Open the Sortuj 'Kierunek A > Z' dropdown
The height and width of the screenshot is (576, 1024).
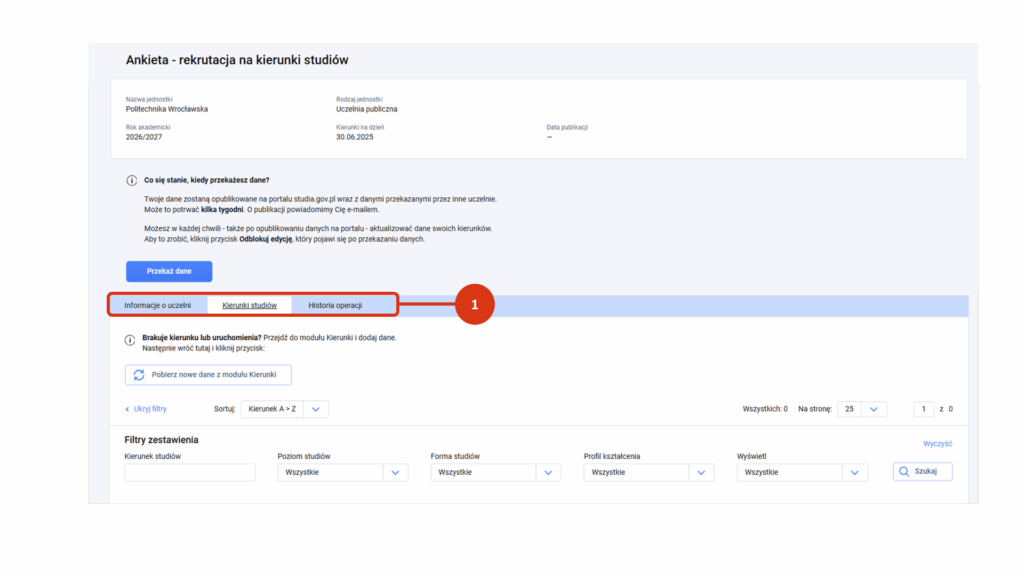[x=285, y=409]
